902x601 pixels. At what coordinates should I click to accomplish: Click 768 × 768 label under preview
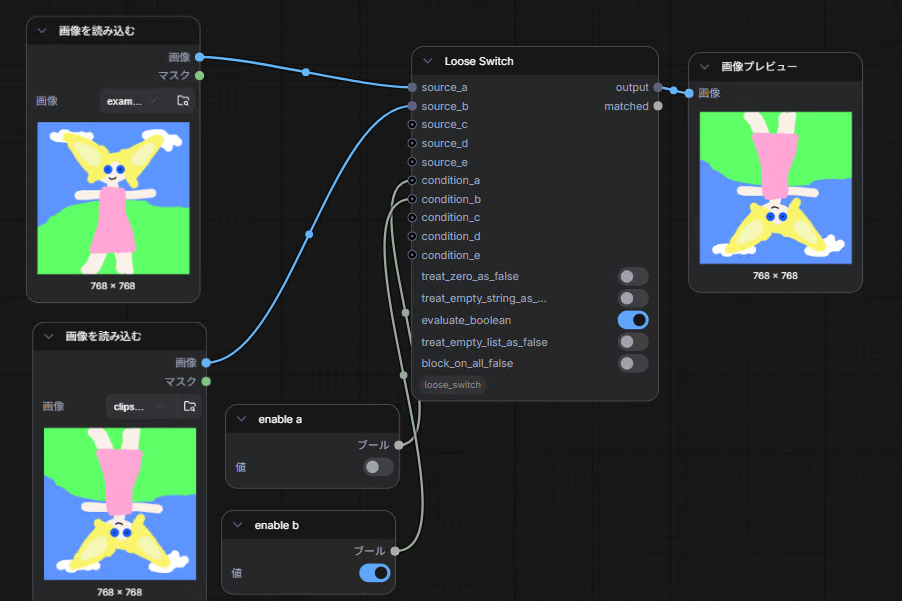(x=775, y=276)
